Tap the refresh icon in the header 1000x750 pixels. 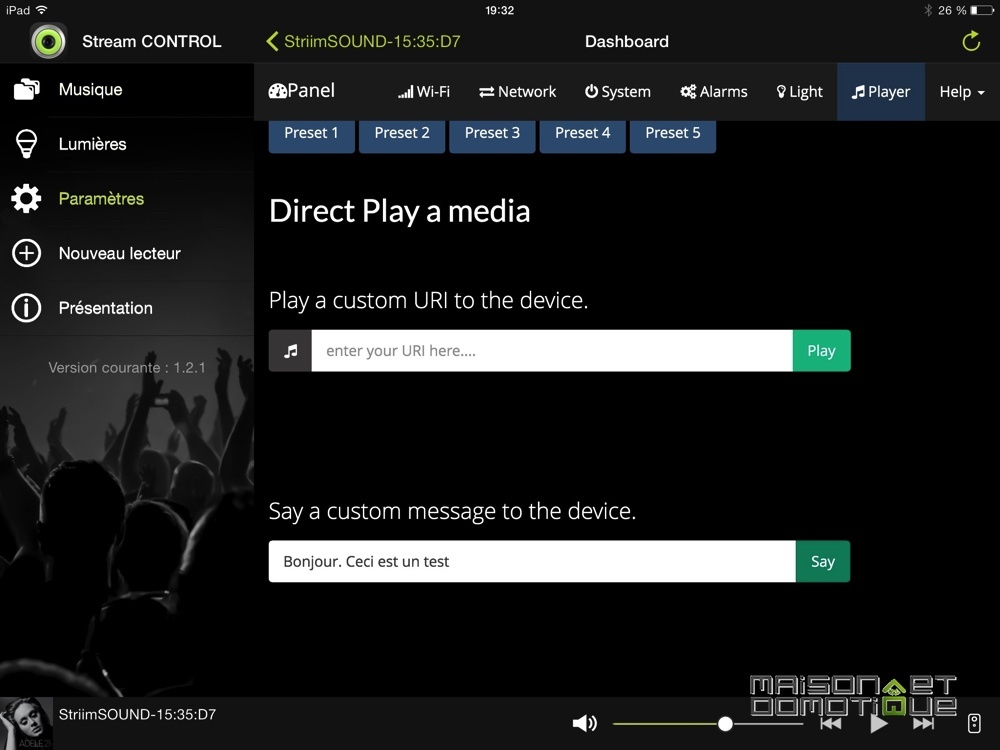971,41
